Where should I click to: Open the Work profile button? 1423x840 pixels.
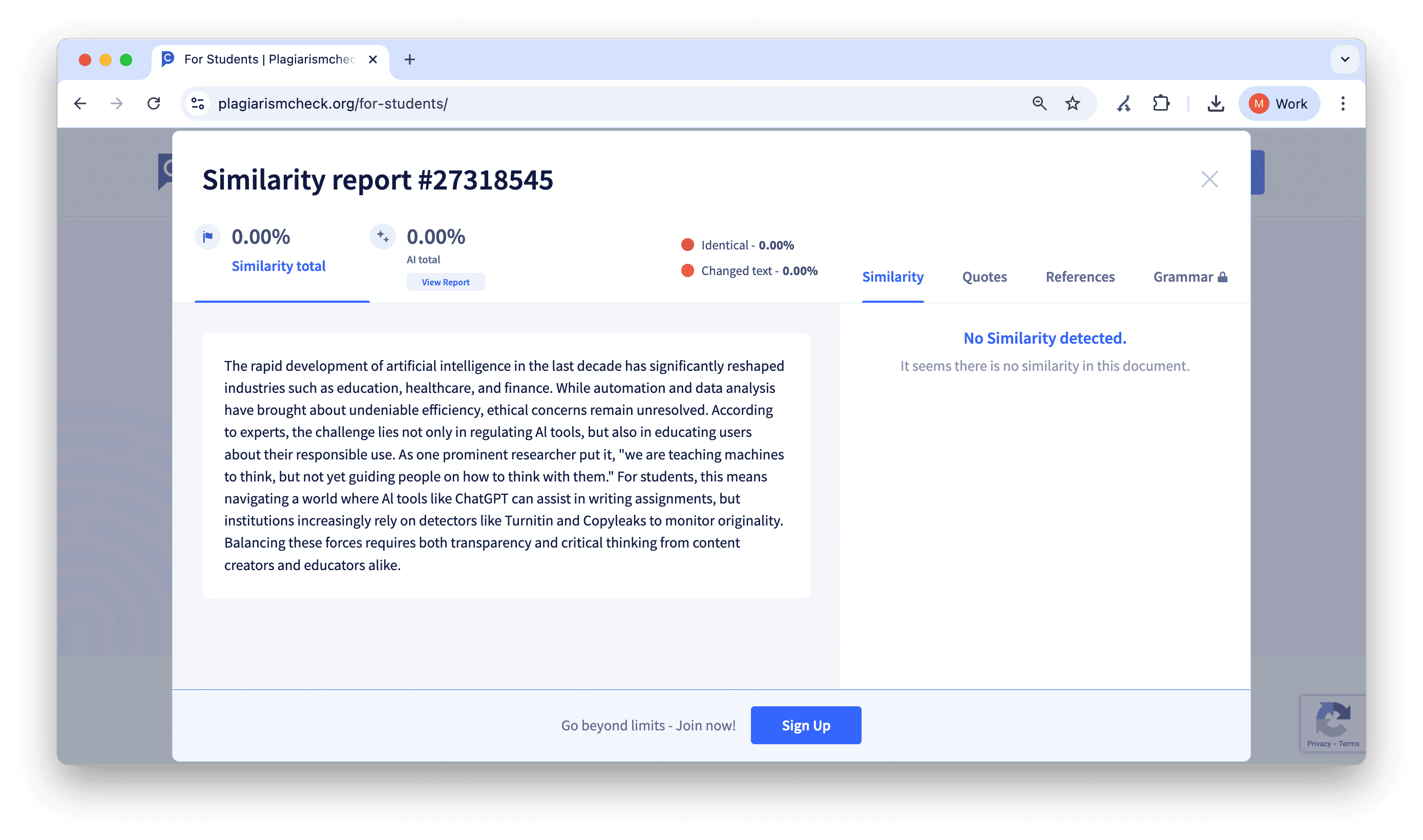pyautogui.click(x=1279, y=103)
